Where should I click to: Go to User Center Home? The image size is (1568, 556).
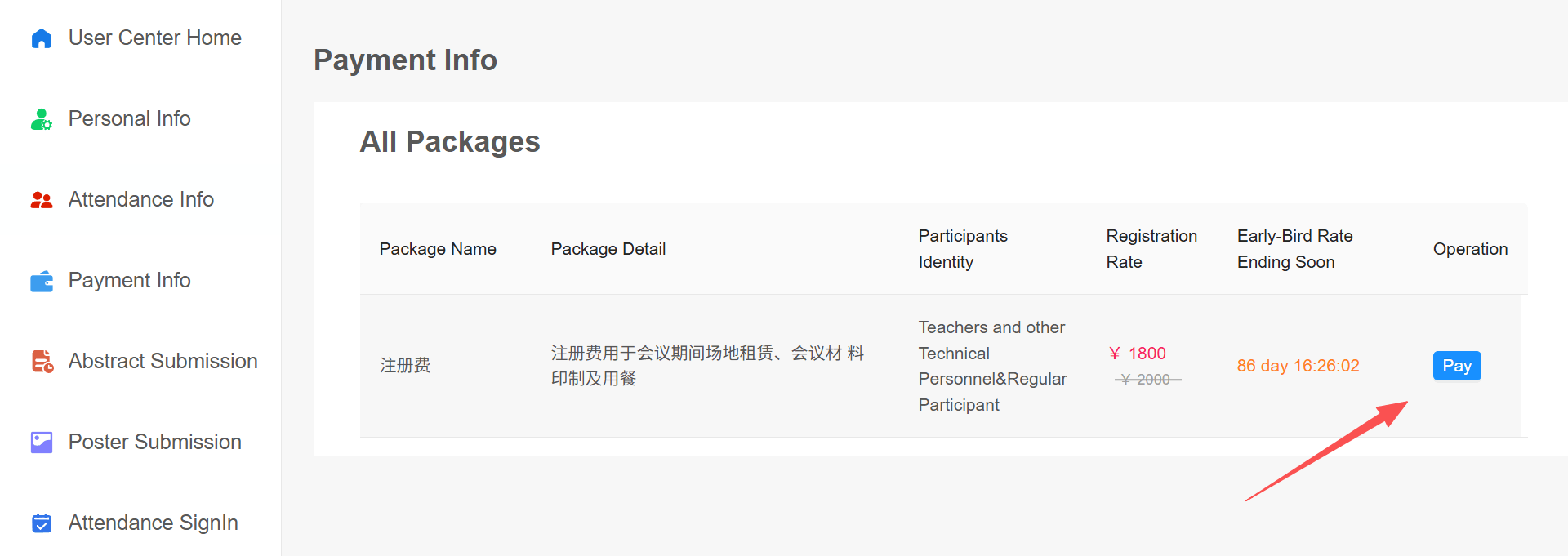click(155, 38)
